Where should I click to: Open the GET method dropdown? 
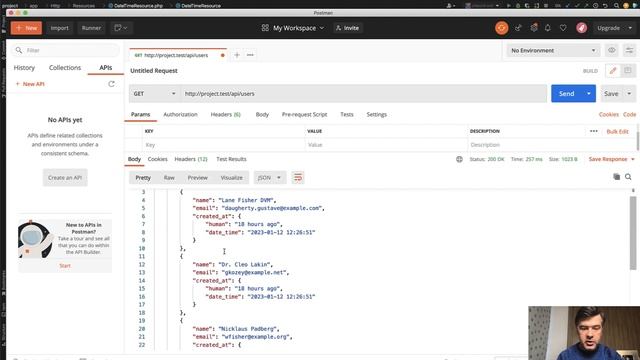point(154,93)
